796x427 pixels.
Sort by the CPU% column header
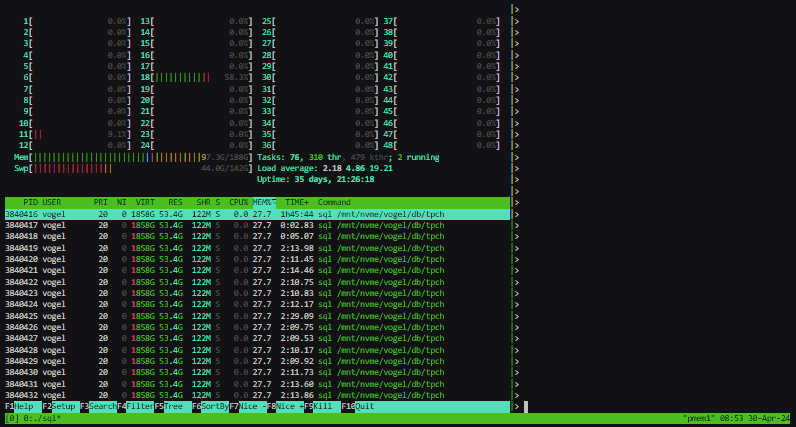tap(239, 202)
